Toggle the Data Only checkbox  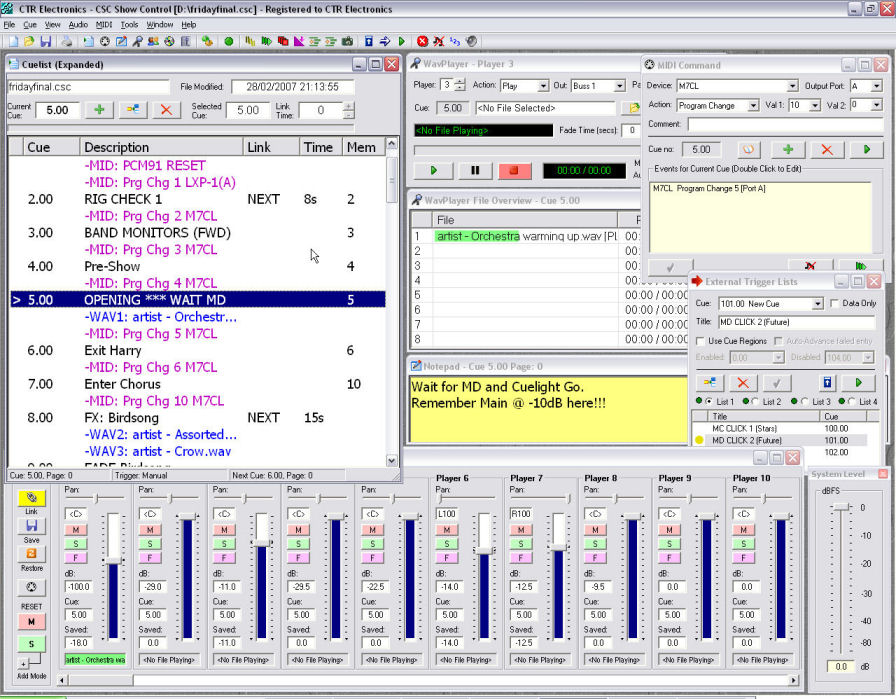coord(834,303)
